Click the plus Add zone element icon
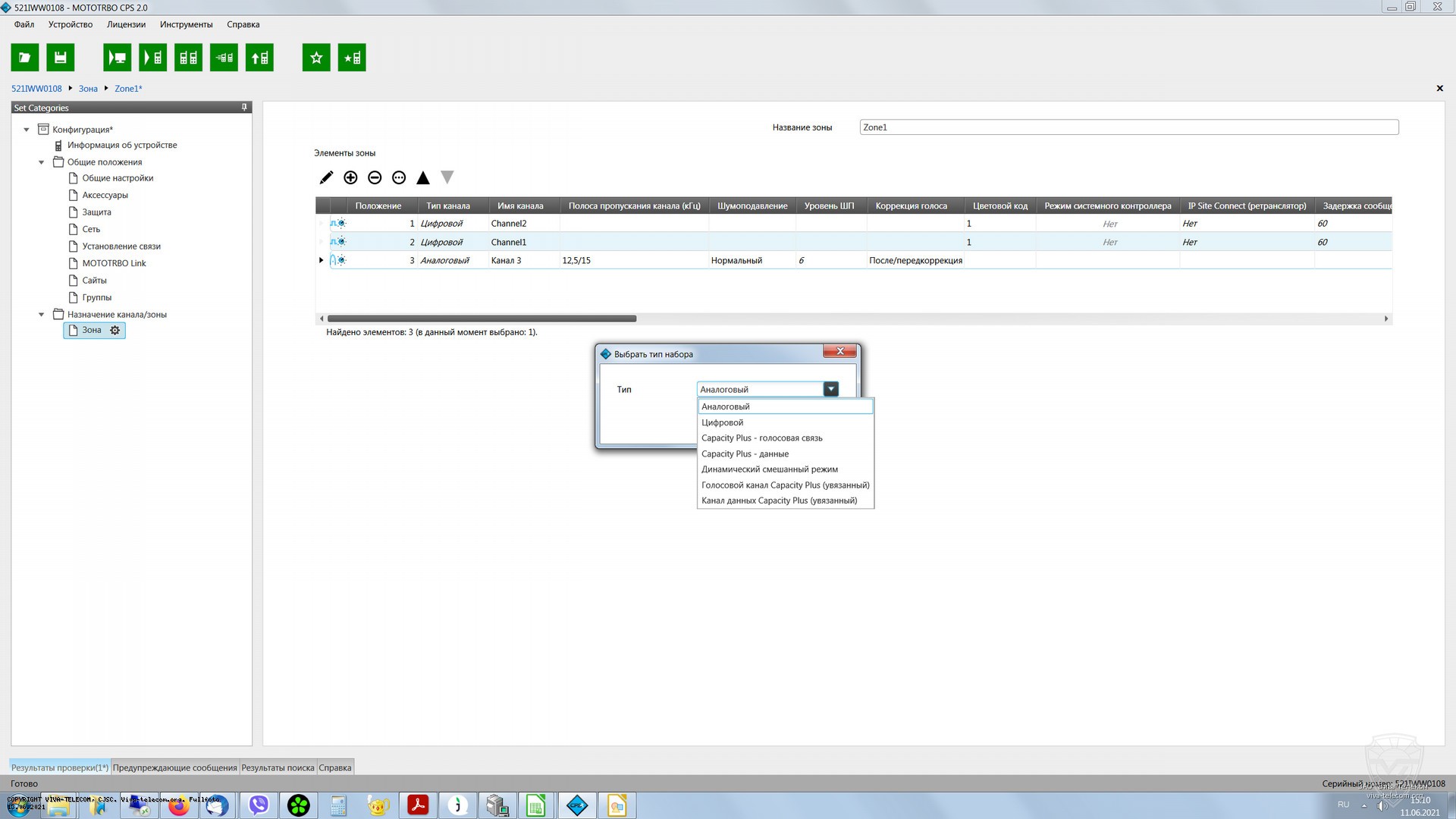 coord(350,177)
